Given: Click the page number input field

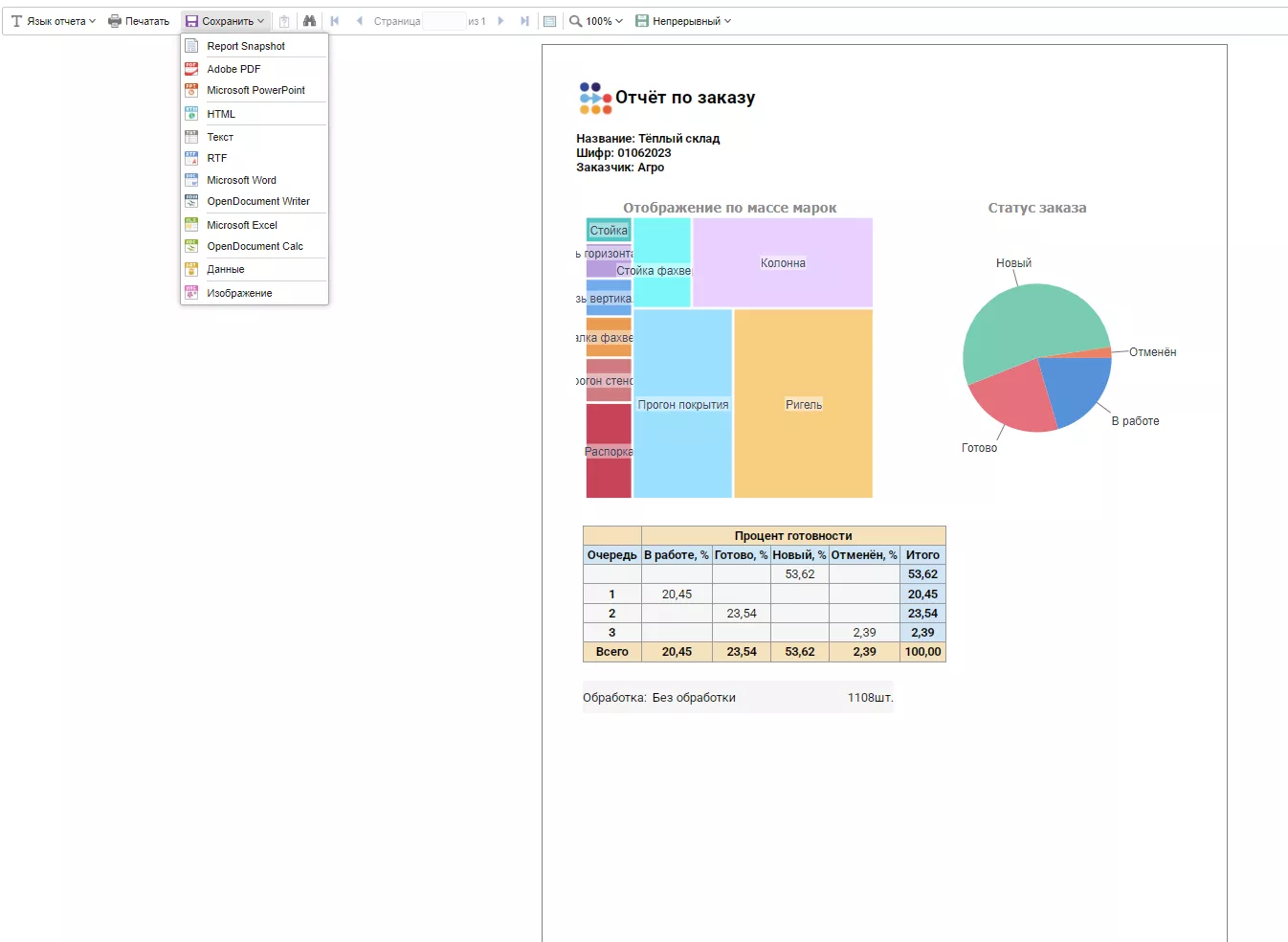Looking at the screenshot, I should (443, 21).
